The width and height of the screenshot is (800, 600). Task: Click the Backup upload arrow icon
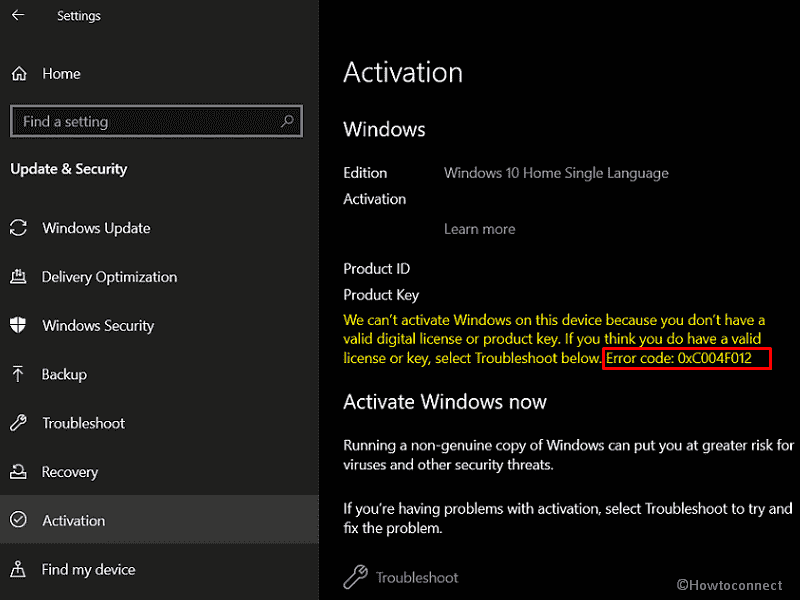pos(19,374)
